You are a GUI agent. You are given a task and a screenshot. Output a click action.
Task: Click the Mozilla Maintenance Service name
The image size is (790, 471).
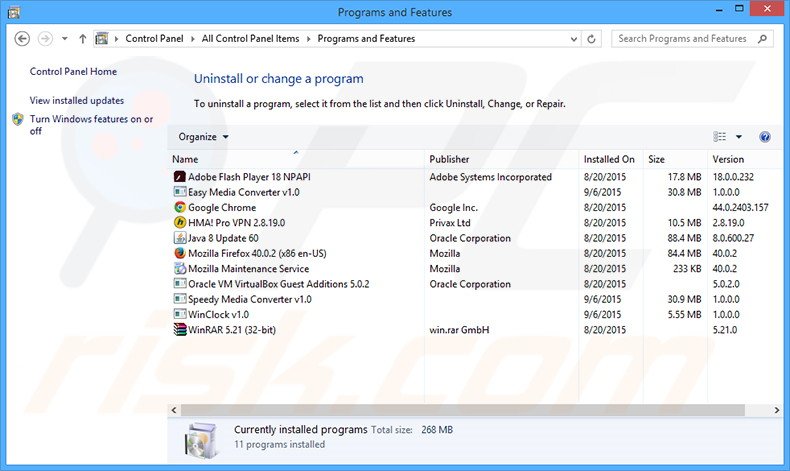coord(249,268)
